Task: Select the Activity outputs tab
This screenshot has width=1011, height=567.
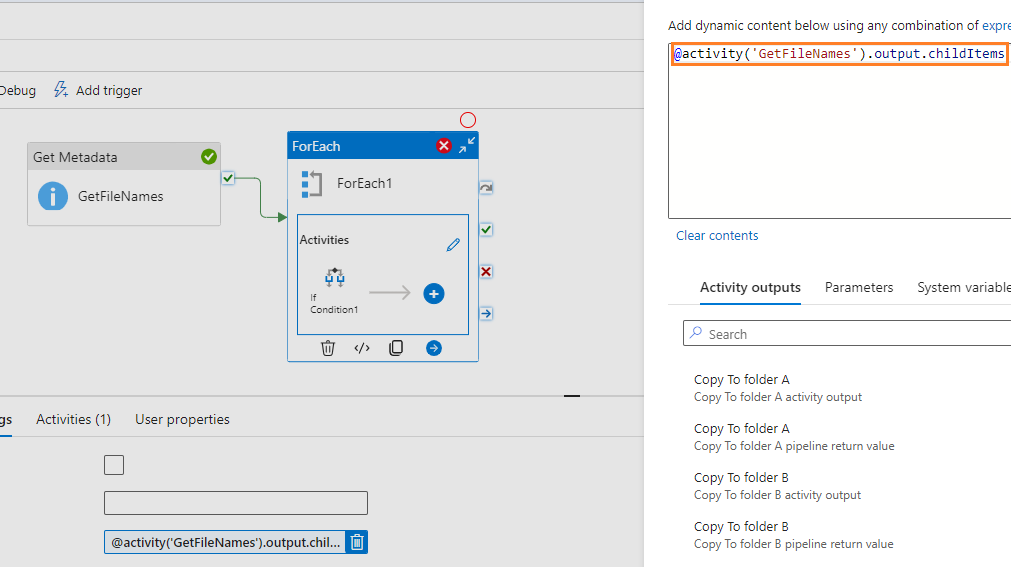Action: (751, 288)
